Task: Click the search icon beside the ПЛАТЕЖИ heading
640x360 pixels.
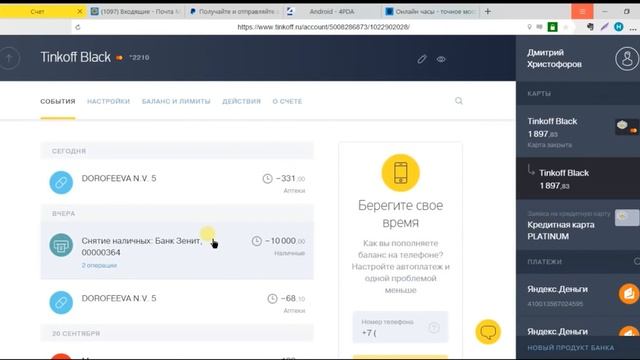Action: pyautogui.click(x=637, y=261)
